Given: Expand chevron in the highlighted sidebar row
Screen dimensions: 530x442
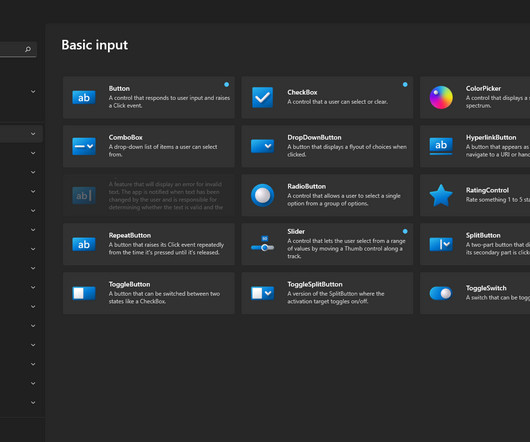Looking at the screenshot, I should (x=33, y=134).
